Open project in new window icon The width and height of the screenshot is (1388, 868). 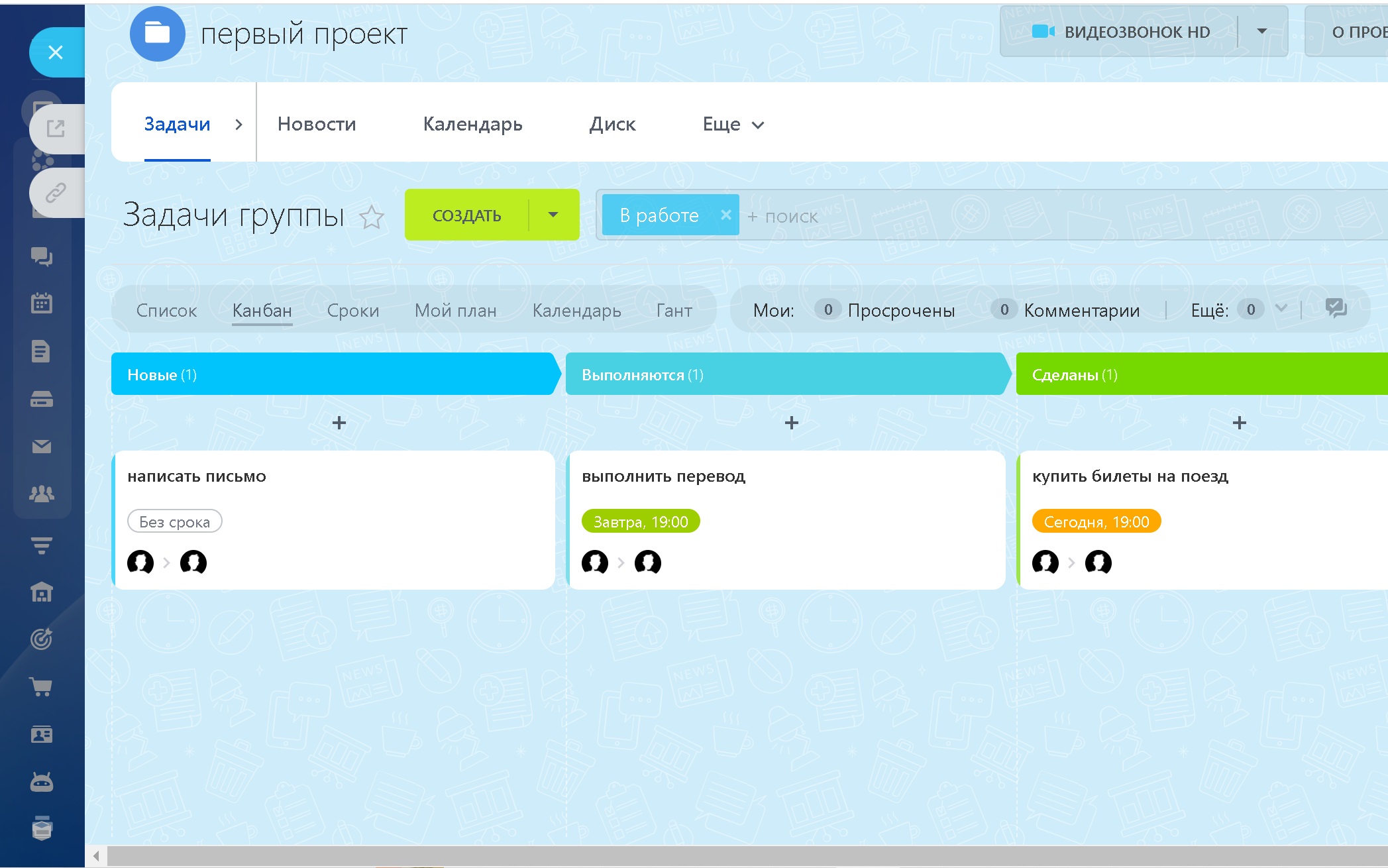[56, 129]
